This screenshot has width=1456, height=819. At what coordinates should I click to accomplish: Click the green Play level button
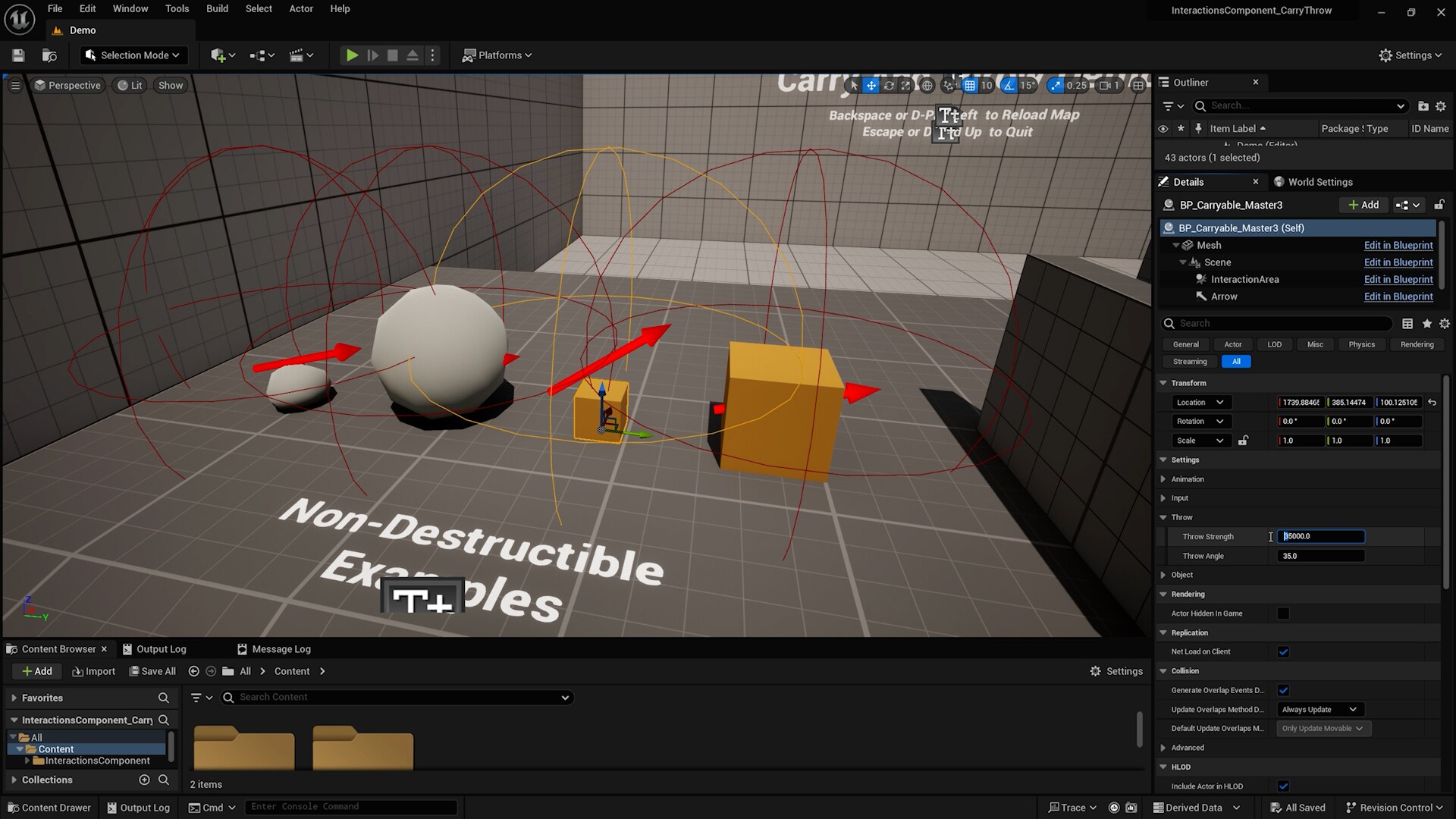[x=352, y=55]
